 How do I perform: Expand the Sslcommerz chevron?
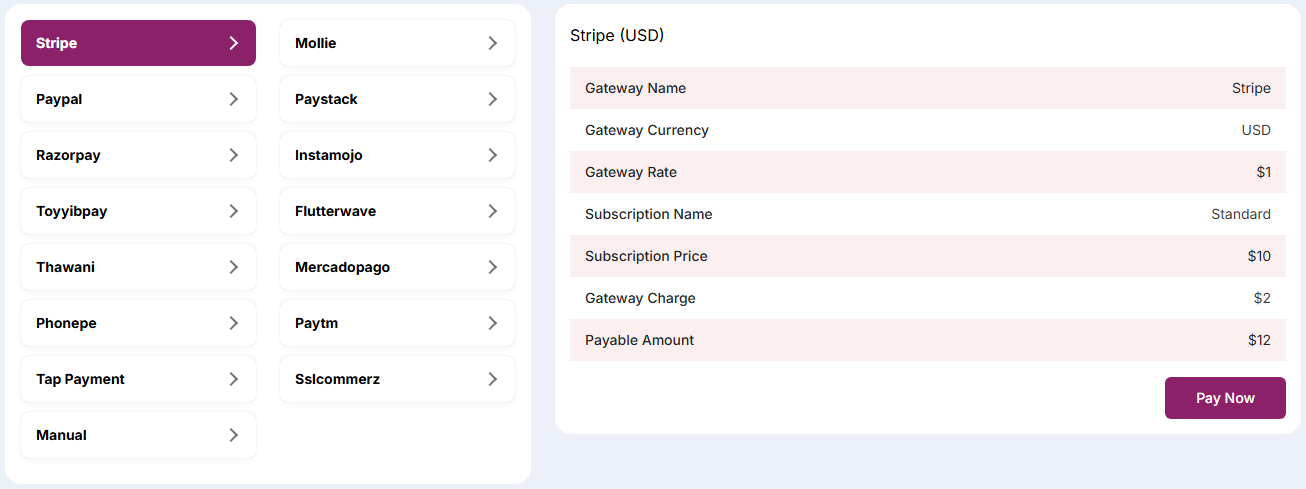point(492,379)
